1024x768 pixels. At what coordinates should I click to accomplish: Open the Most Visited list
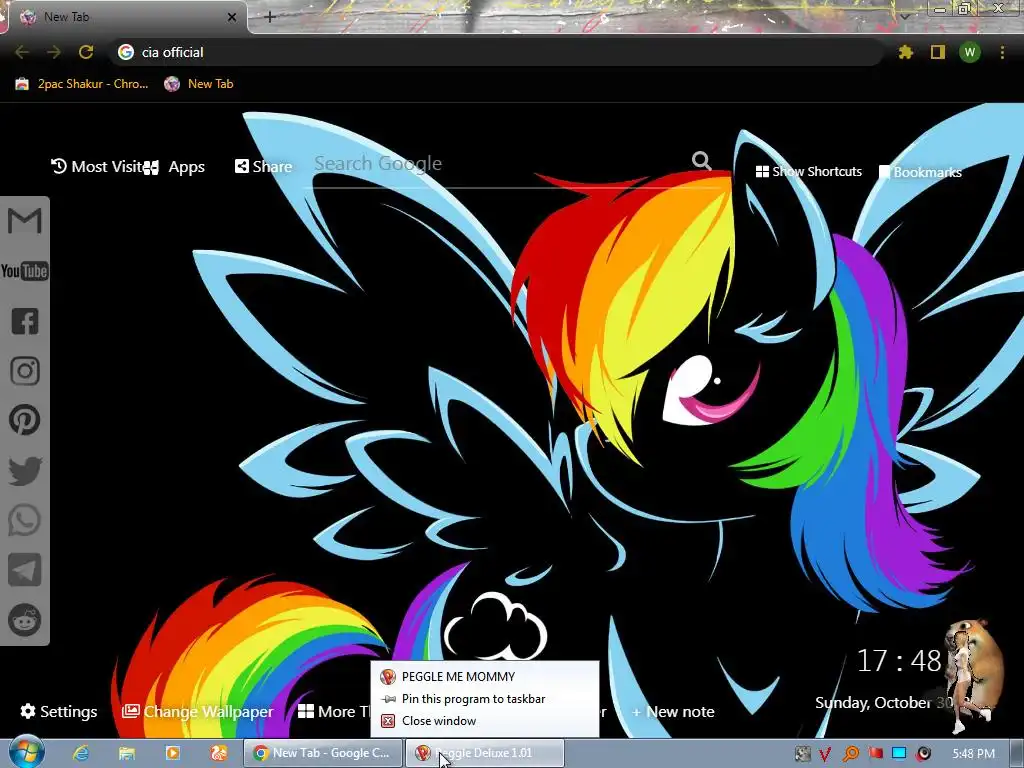point(97,167)
